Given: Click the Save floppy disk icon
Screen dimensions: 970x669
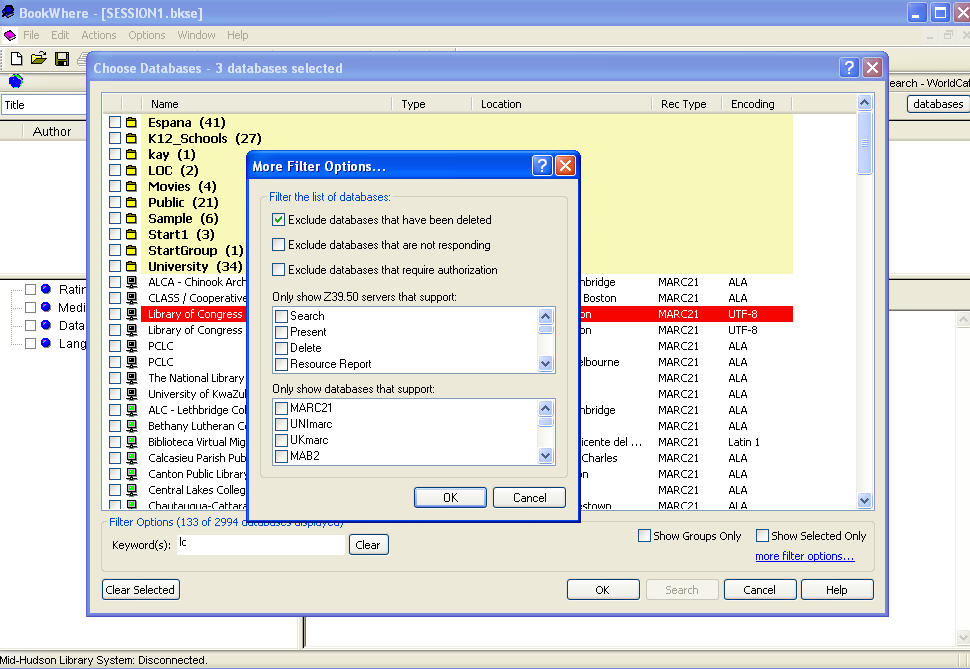Looking at the screenshot, I should pyautogui.click(x=62, y=59).
